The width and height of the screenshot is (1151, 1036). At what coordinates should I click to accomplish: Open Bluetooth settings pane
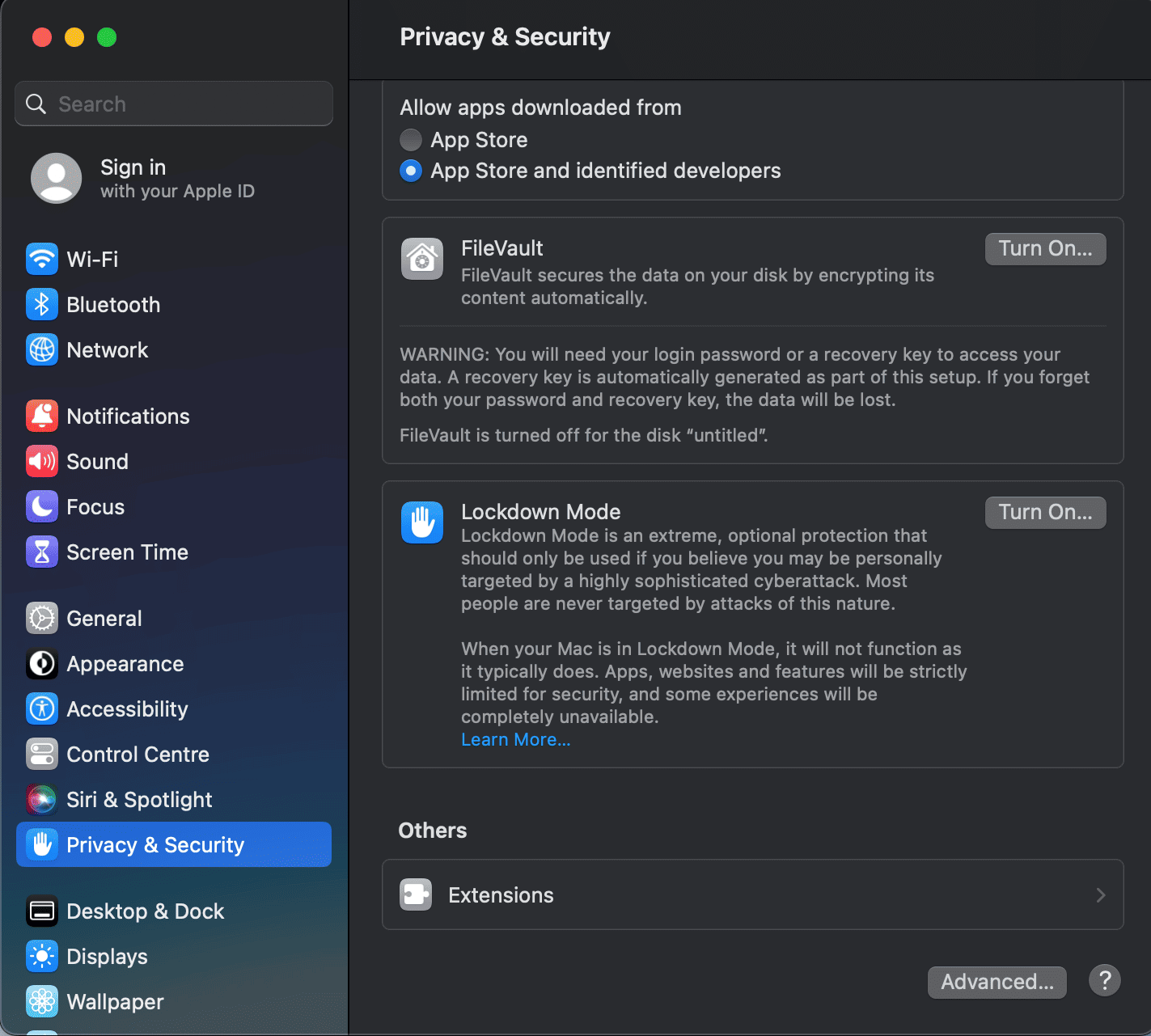point(174,304)
